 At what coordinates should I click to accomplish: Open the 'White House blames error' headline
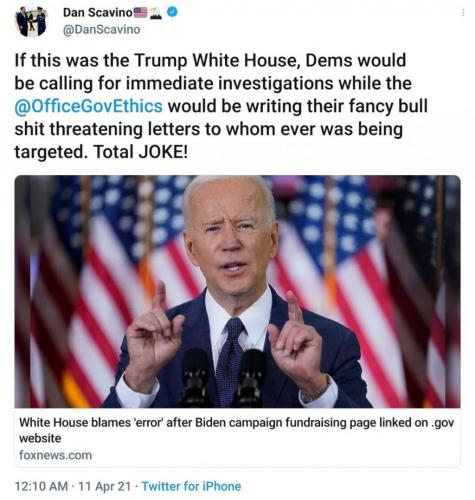pyautogui.click(x=237, y=430)
